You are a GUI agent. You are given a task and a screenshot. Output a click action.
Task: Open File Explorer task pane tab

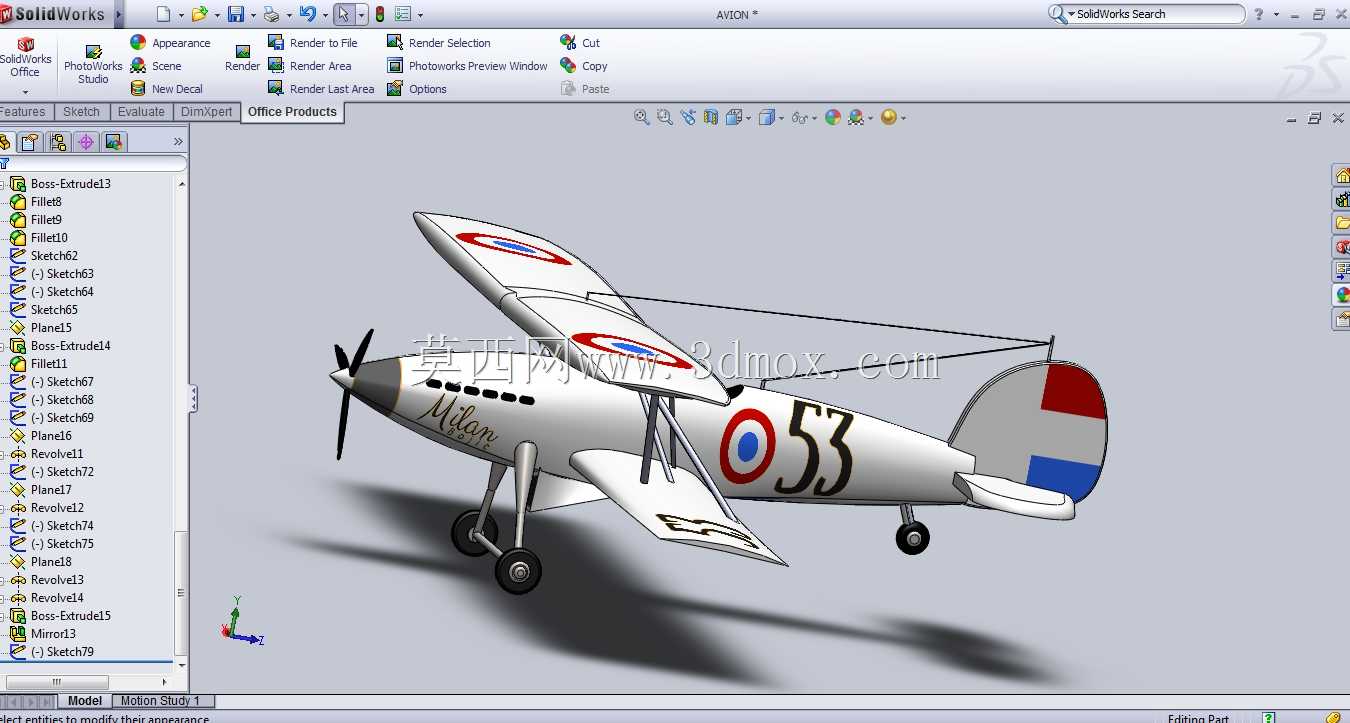coord(1342,223)
